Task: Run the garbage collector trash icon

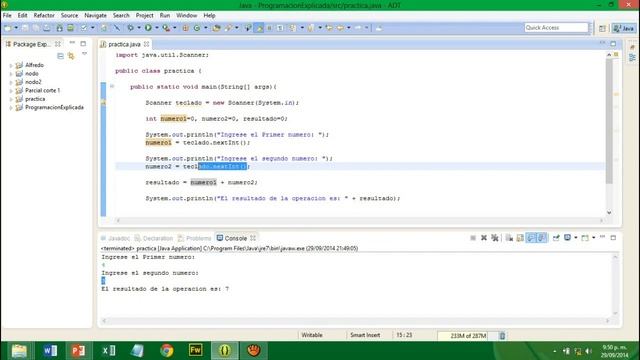Action: 502,336
